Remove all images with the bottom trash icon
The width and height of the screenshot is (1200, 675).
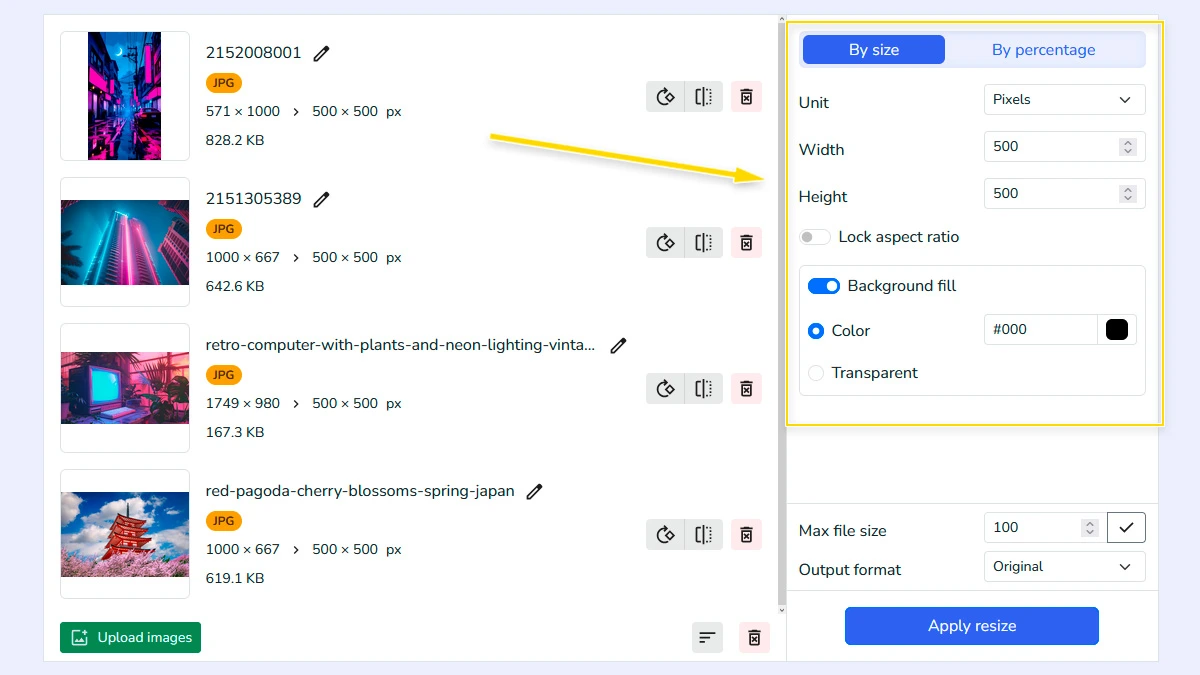point(754,637)
